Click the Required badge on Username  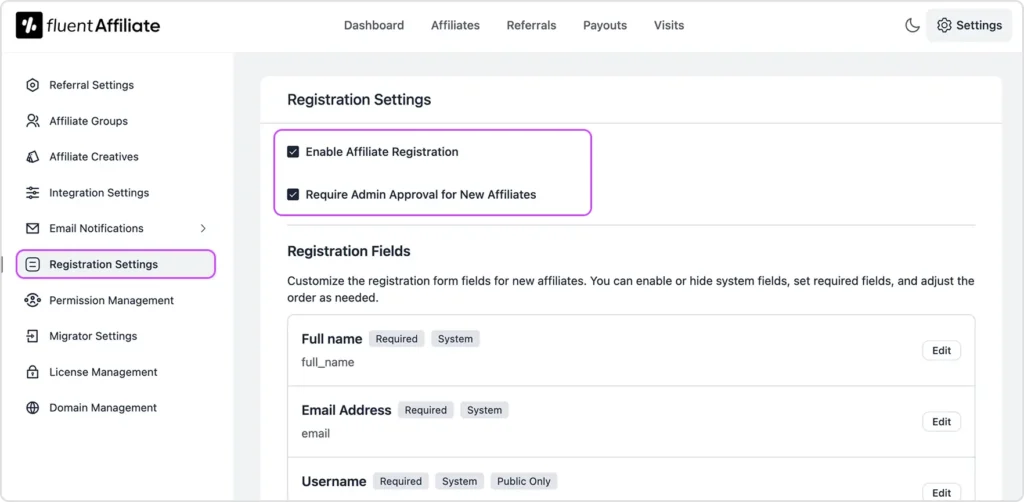[401, 481]
